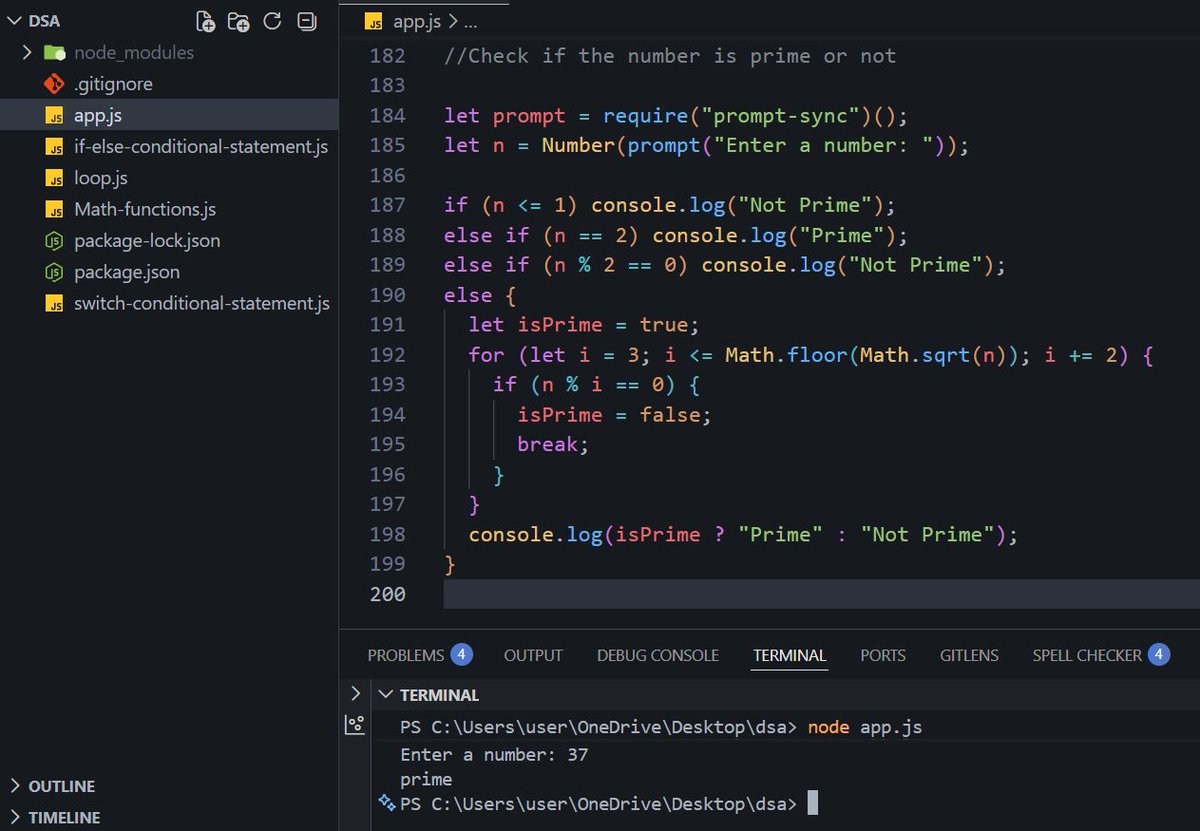
Task: Click "node app.js" command in terminal
Action: click(x=865, y=727)
